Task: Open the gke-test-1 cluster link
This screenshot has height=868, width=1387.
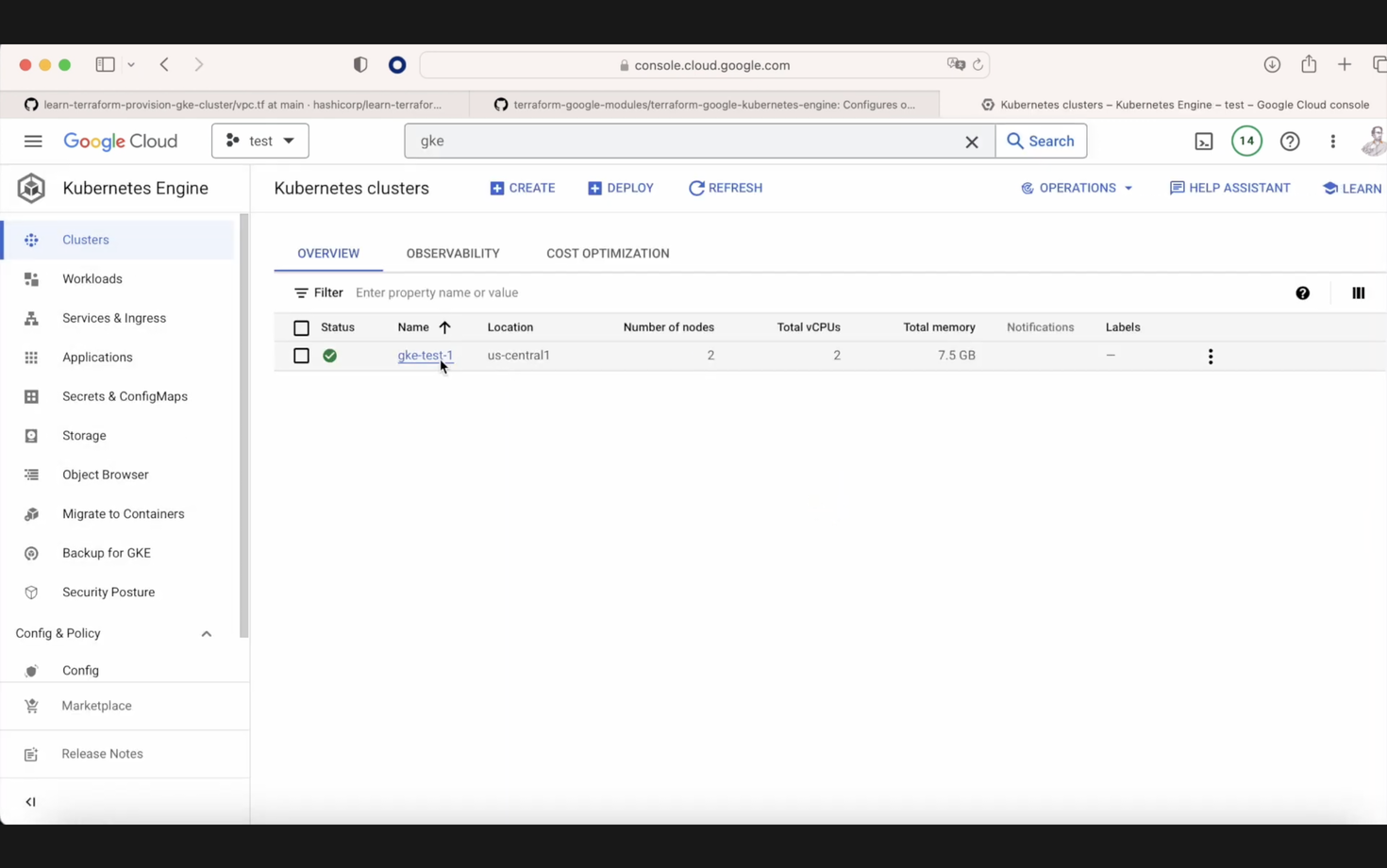Action: [426, 356]
